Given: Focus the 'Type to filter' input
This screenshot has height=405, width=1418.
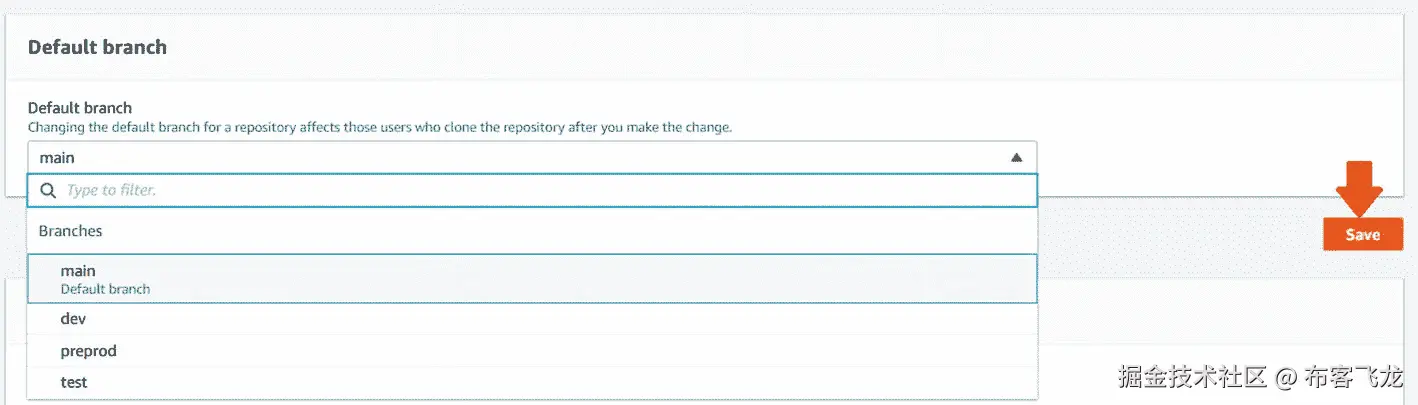Looking at the screenshot, I should pyautogui.click(x=540, y=190).
